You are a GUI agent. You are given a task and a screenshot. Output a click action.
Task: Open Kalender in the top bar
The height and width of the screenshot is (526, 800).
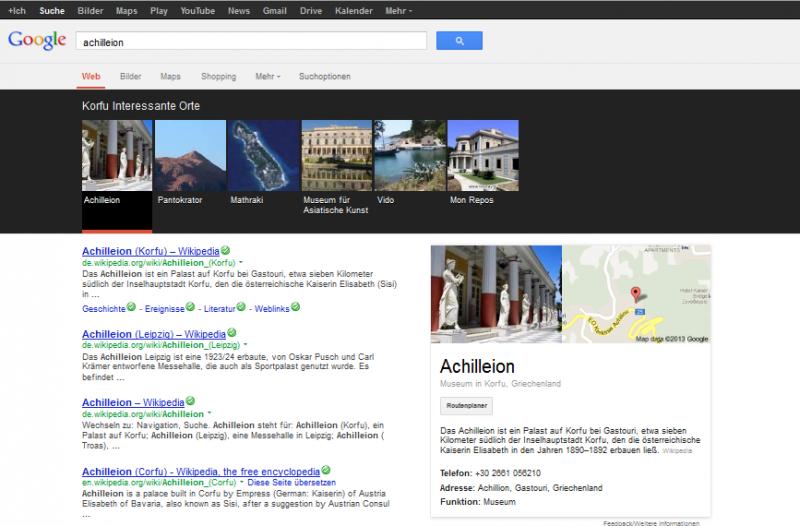click(354, 11)
